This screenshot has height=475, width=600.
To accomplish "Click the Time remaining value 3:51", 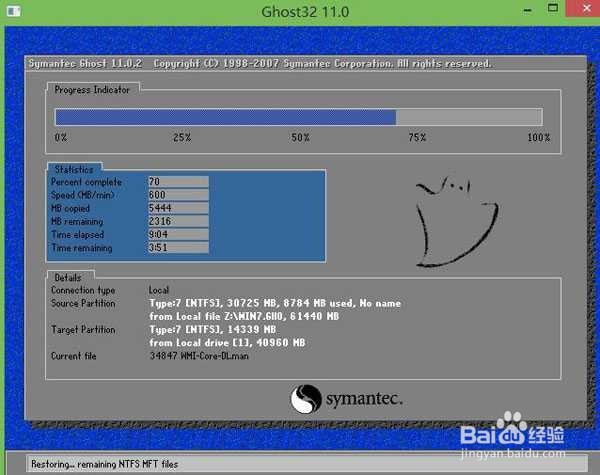I will click(x=178, y=247).
